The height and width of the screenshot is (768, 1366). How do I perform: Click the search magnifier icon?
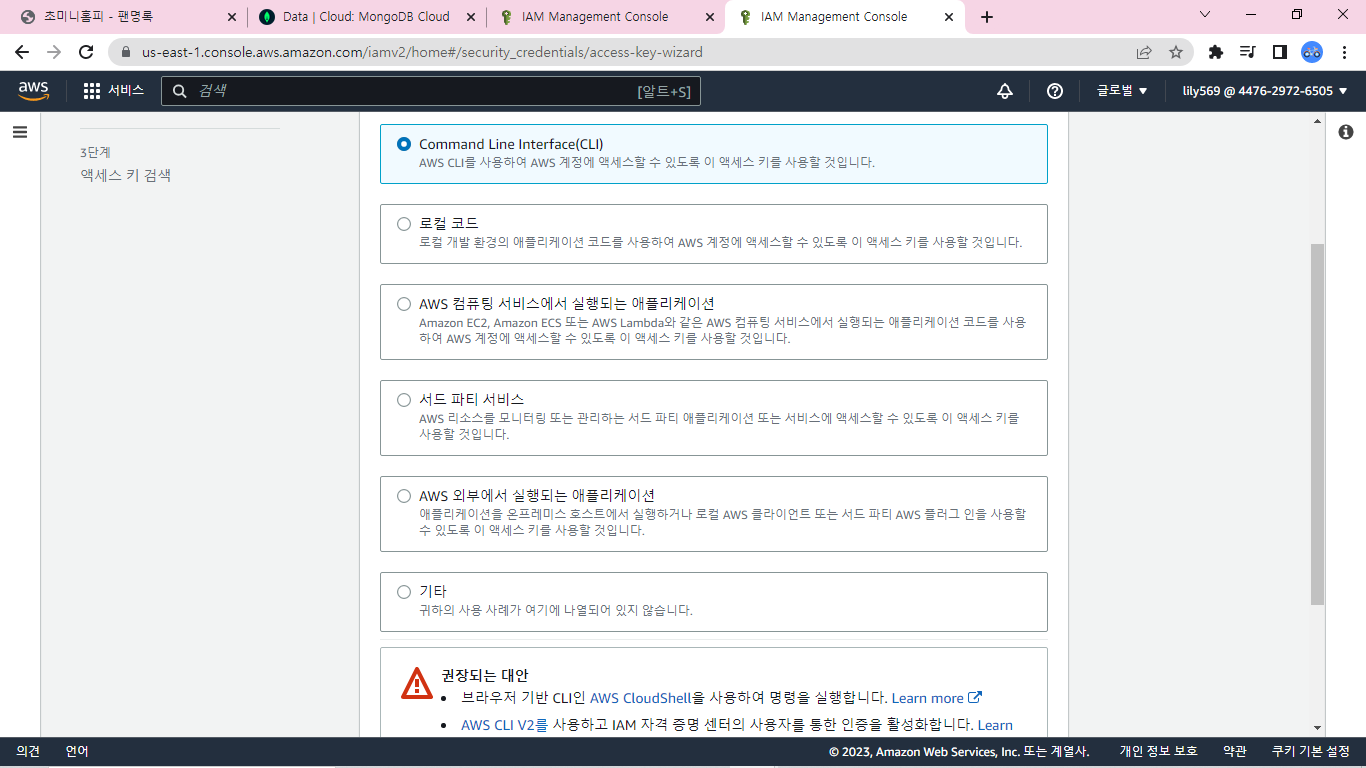(180, 91)
